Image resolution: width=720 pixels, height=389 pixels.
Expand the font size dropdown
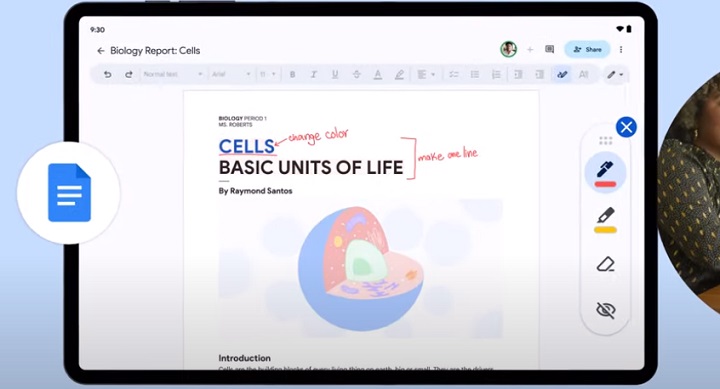coord(268,74)
